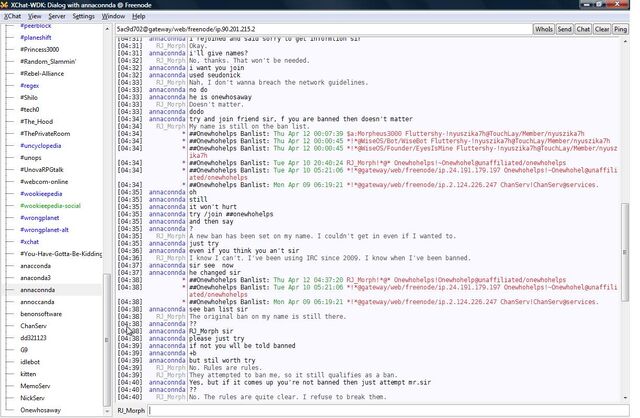This screenshot has height=418, width=640.
Task: Click the chat area scrollbar thumb
Action: [625, 252]
